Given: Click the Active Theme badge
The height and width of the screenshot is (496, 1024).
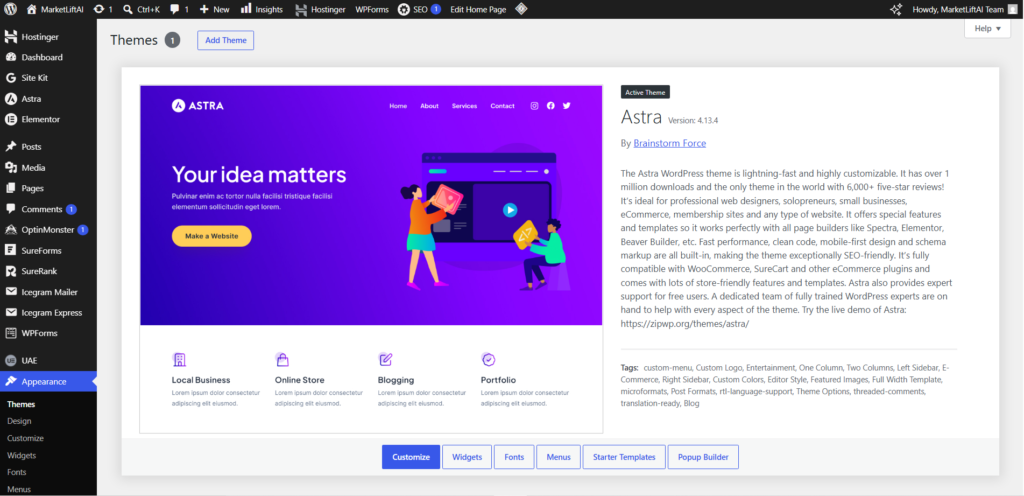Looking at the screenshot, I should [645, 93].
